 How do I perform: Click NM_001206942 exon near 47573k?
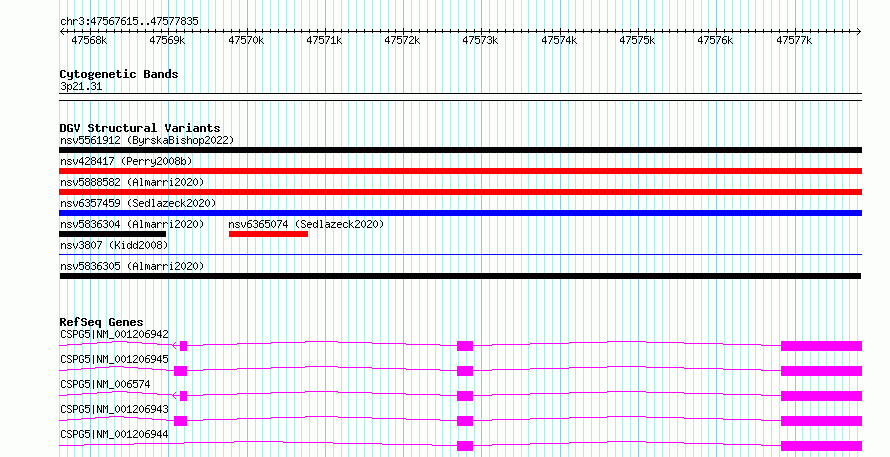click(x=465, y=346)
